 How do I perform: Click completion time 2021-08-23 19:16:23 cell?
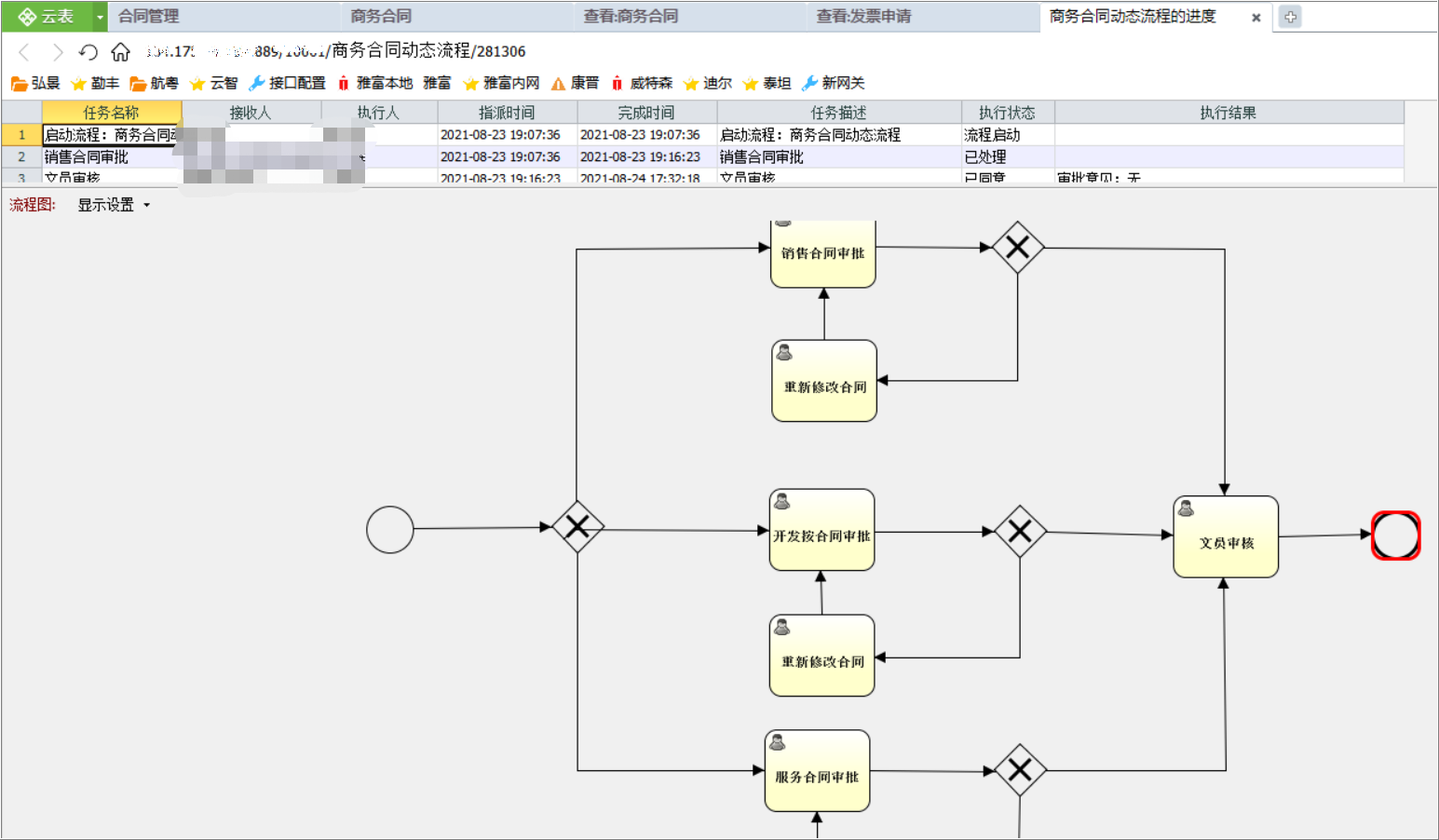pyautogui.click(x=646, y=156)
